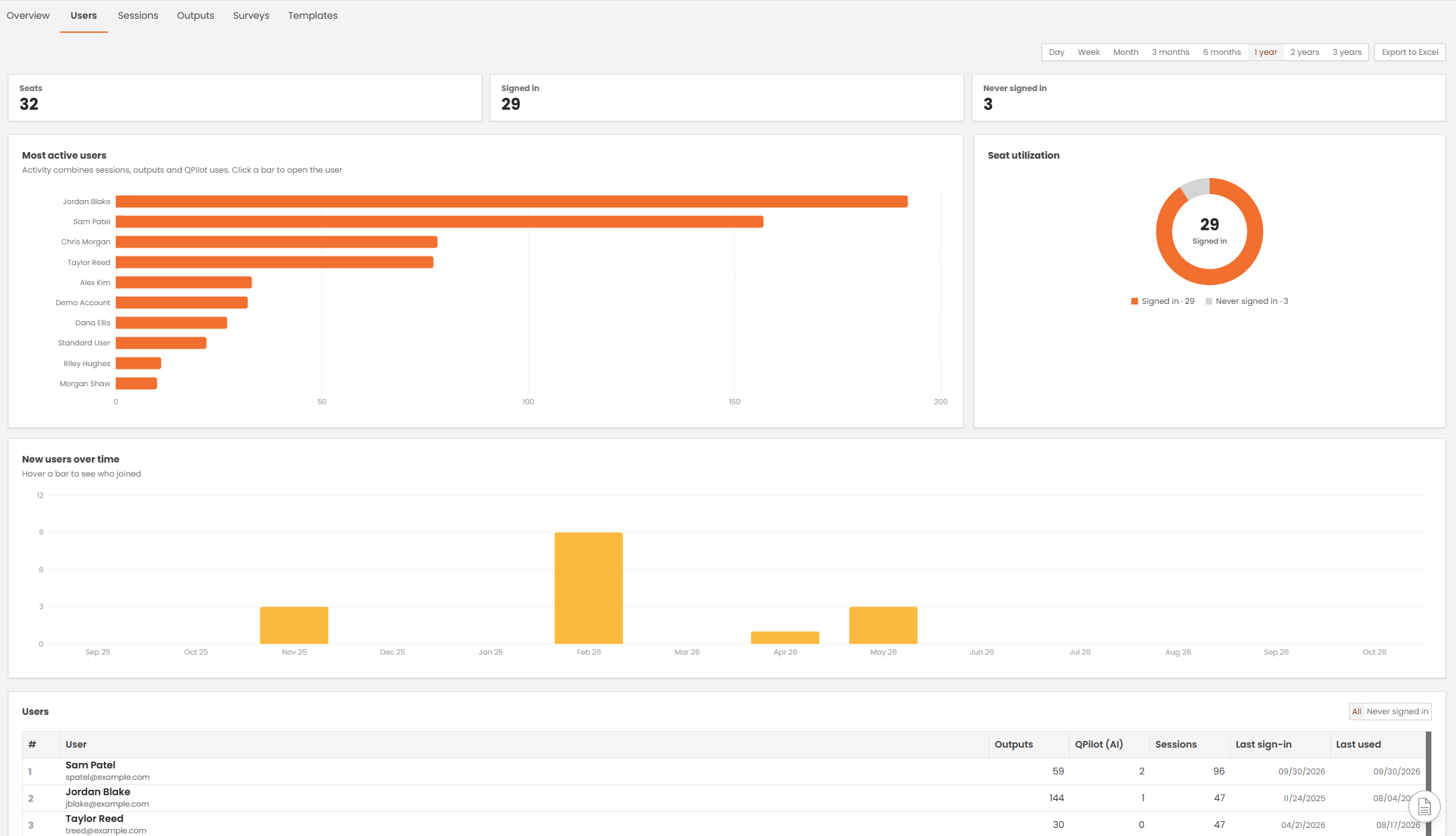Viewport: 1456px width, 836px height.
Task: Pick the 1 year range
Action: click(1265, 52)
